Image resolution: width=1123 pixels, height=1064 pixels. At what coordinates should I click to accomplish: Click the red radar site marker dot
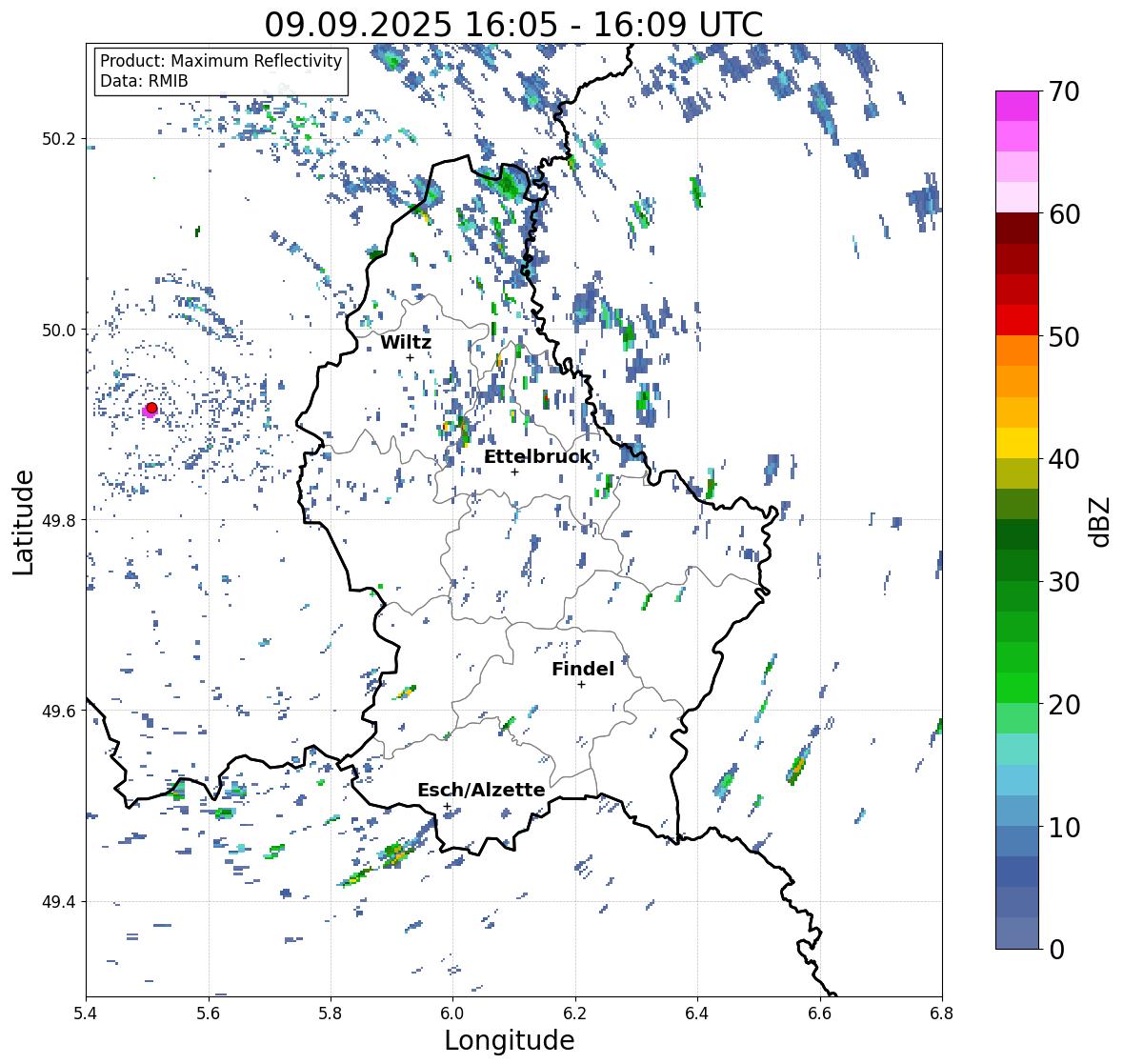(151, 408)
